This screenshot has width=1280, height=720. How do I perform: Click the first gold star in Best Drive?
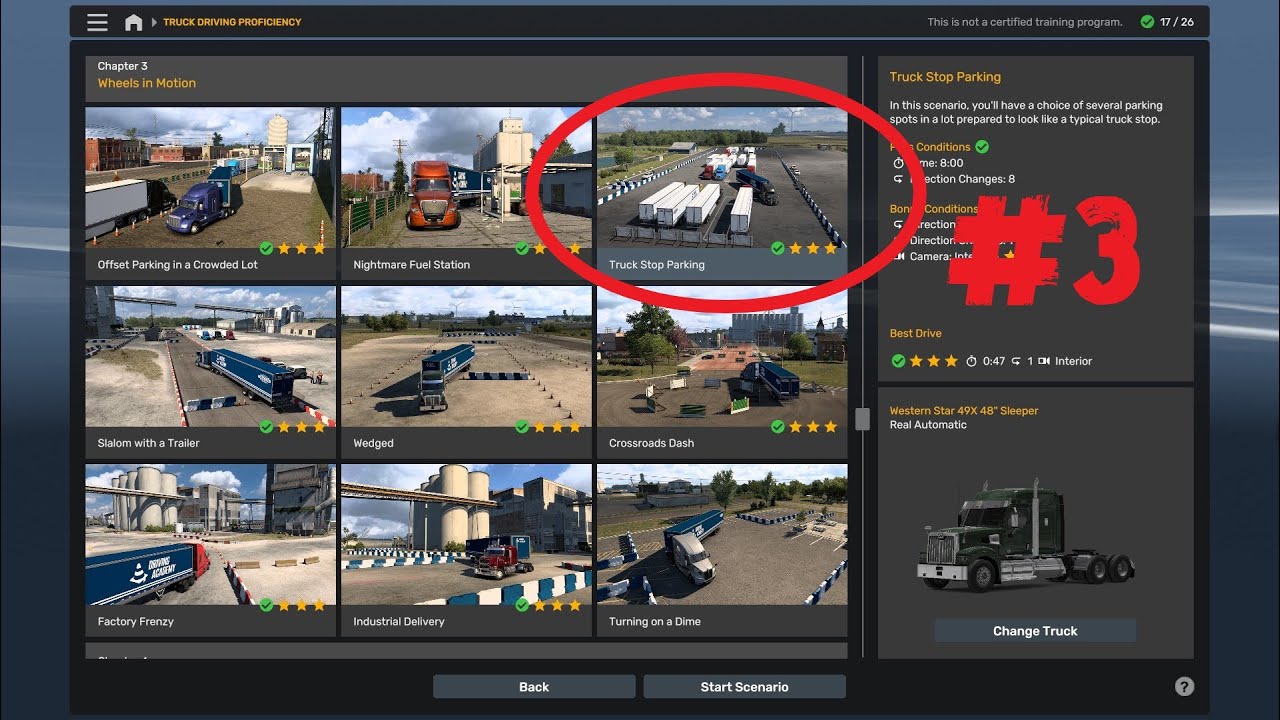tap(916, 361)
